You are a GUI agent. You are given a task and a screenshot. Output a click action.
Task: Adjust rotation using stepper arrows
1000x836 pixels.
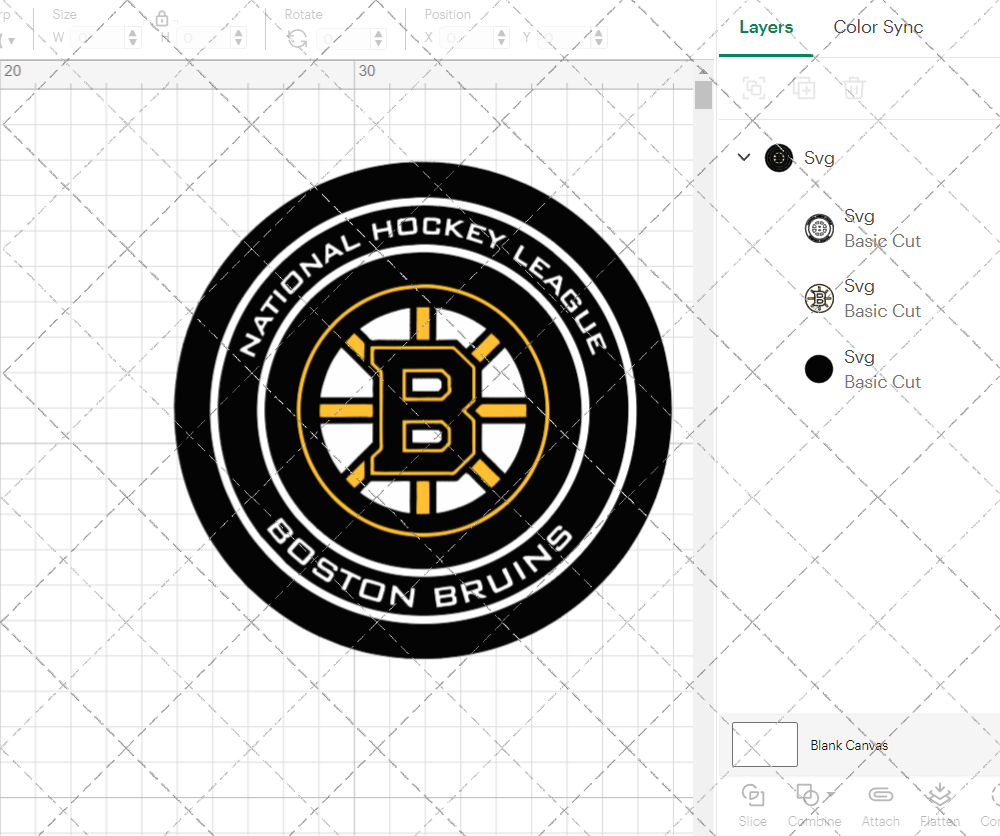[379, 38]
